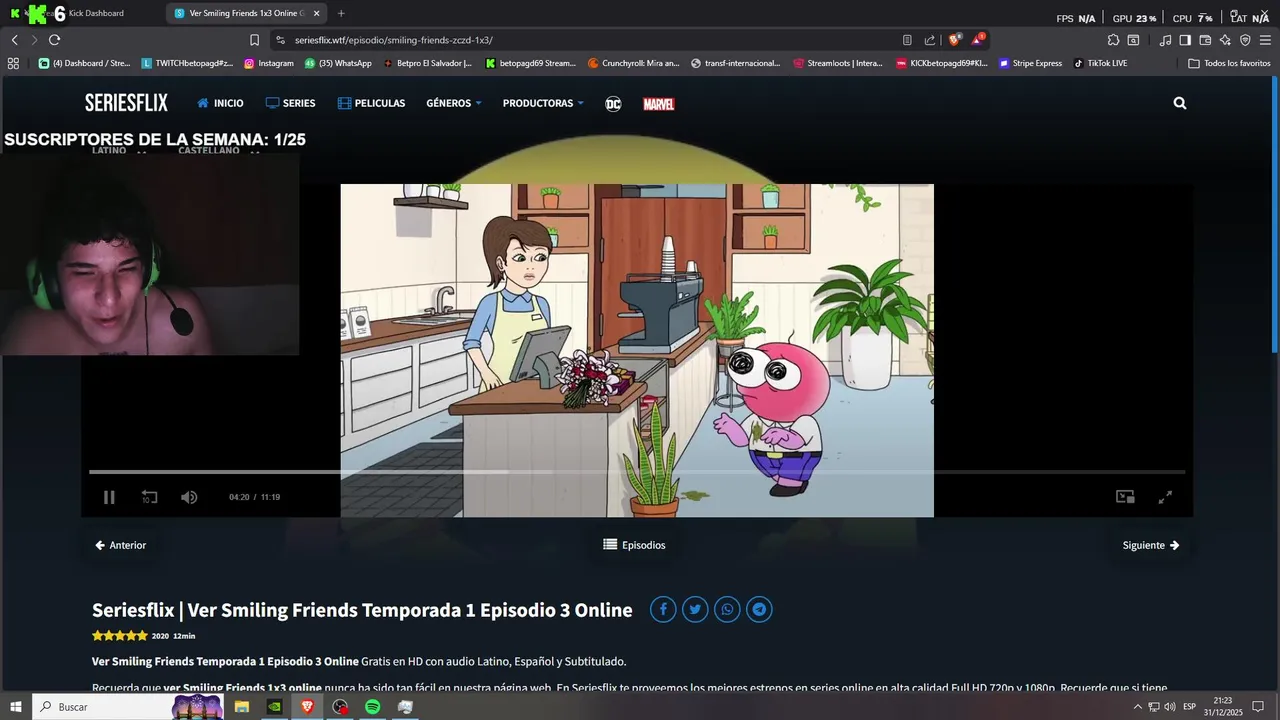The height and width of the screenshot is (720, 1280).
Task: Share the episode on Facebook
Action: click(663, 609)
